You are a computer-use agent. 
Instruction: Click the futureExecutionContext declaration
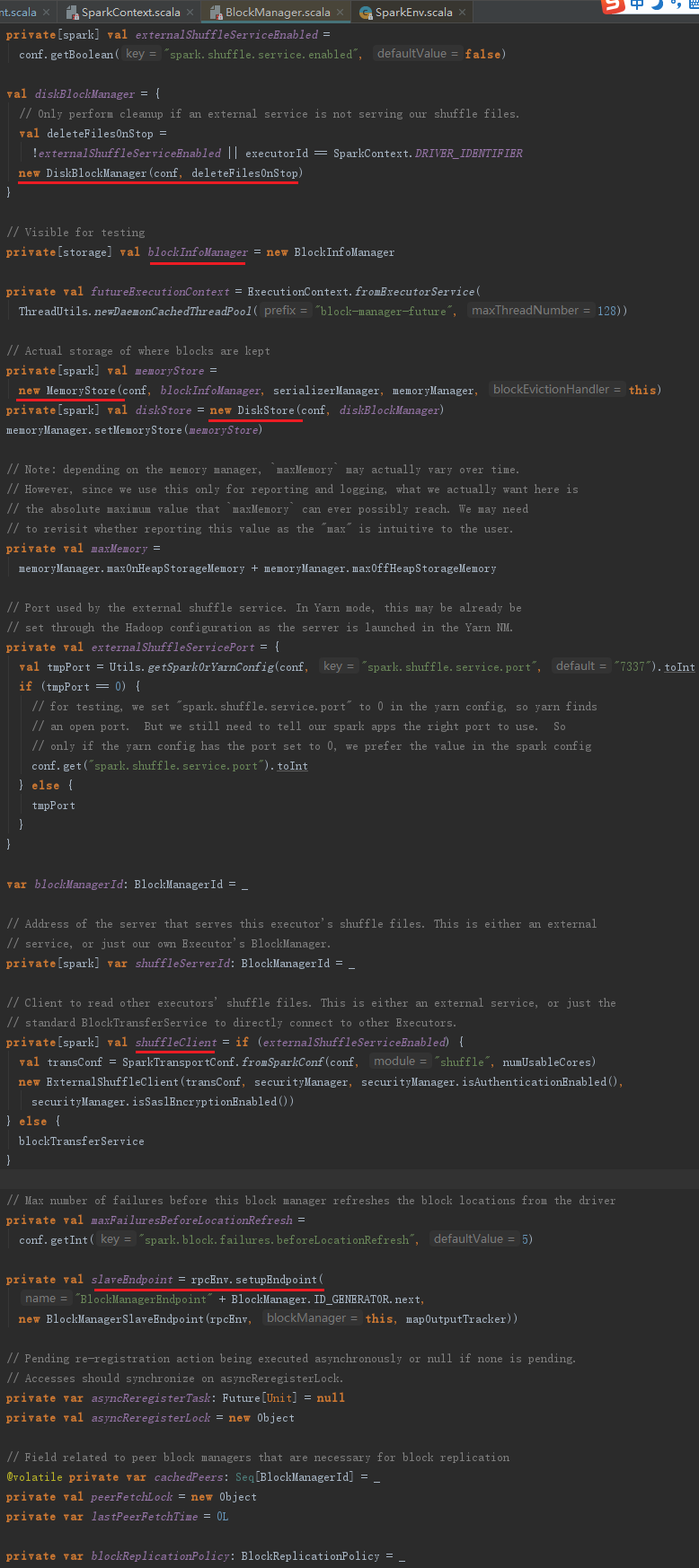160,292
